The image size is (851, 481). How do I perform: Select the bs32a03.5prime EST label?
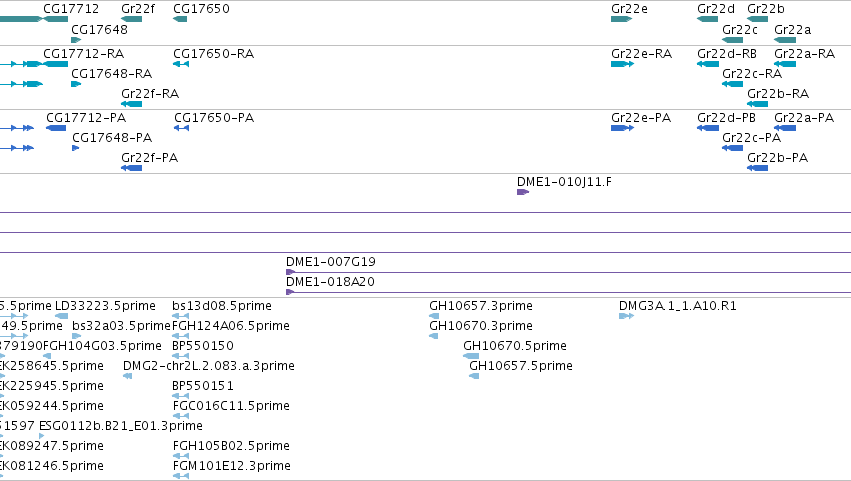click(122, 326)
